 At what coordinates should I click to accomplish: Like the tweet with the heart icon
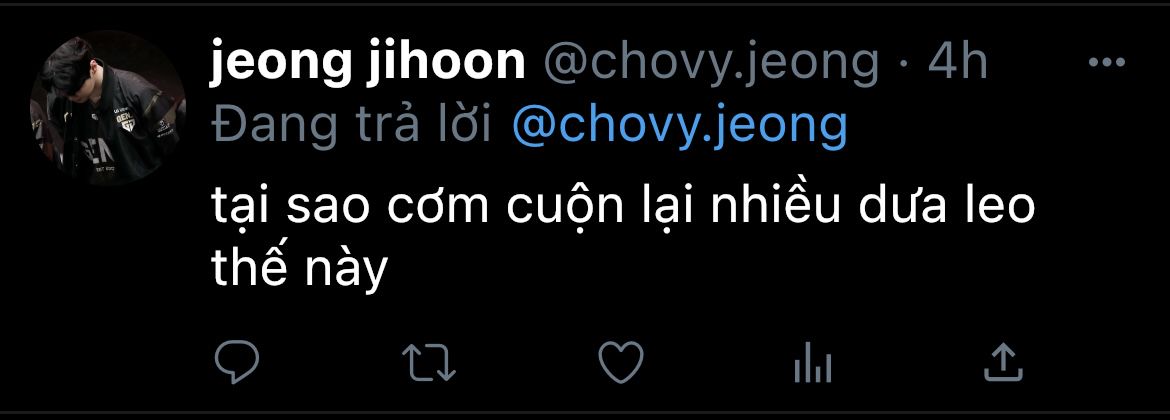tap(621, 362)
